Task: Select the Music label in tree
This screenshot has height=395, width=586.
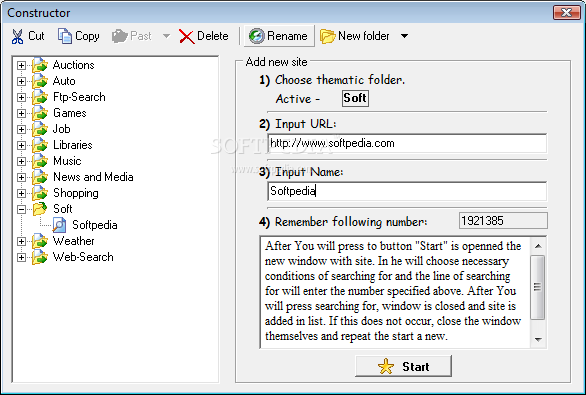Action: coord(67,161)
